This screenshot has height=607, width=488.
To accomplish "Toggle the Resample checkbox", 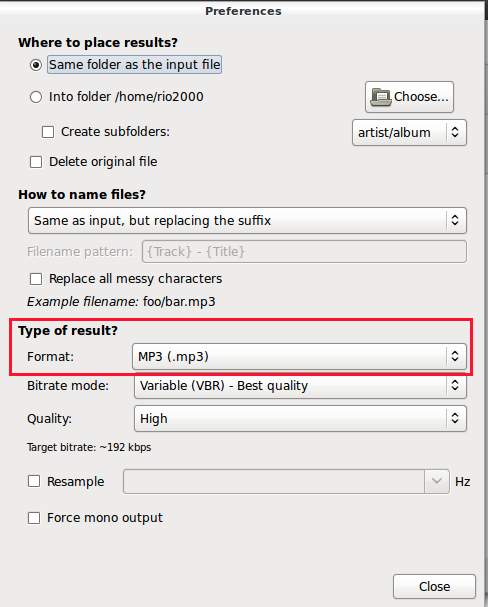I will click(34, 482).
